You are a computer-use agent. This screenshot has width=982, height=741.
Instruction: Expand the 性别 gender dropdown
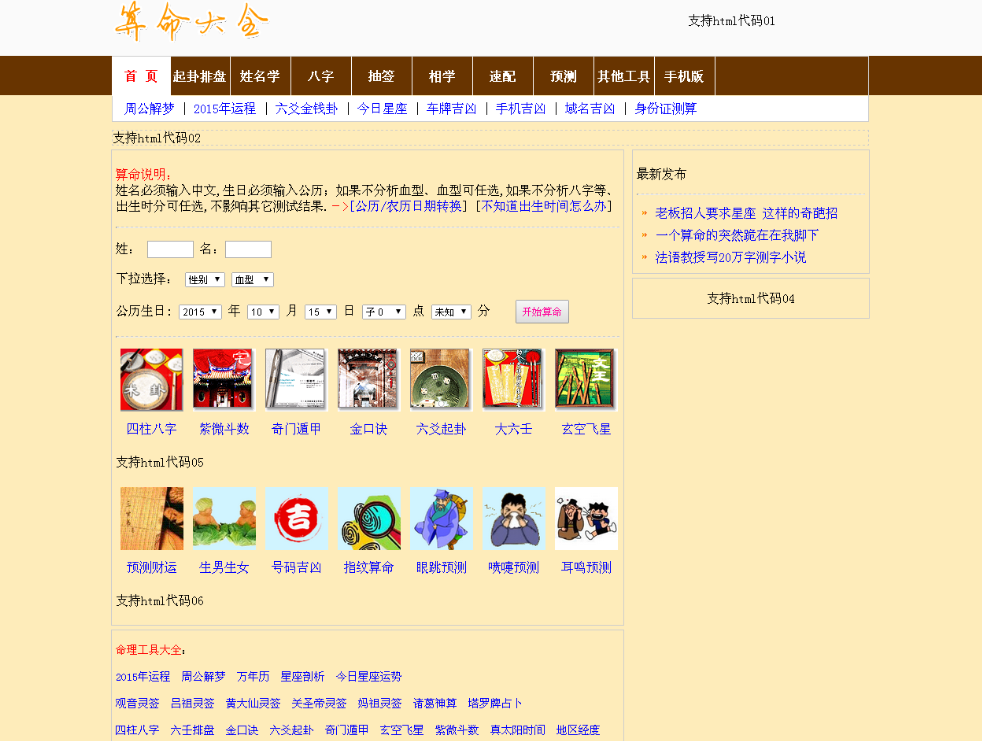[x=204, y=280]
